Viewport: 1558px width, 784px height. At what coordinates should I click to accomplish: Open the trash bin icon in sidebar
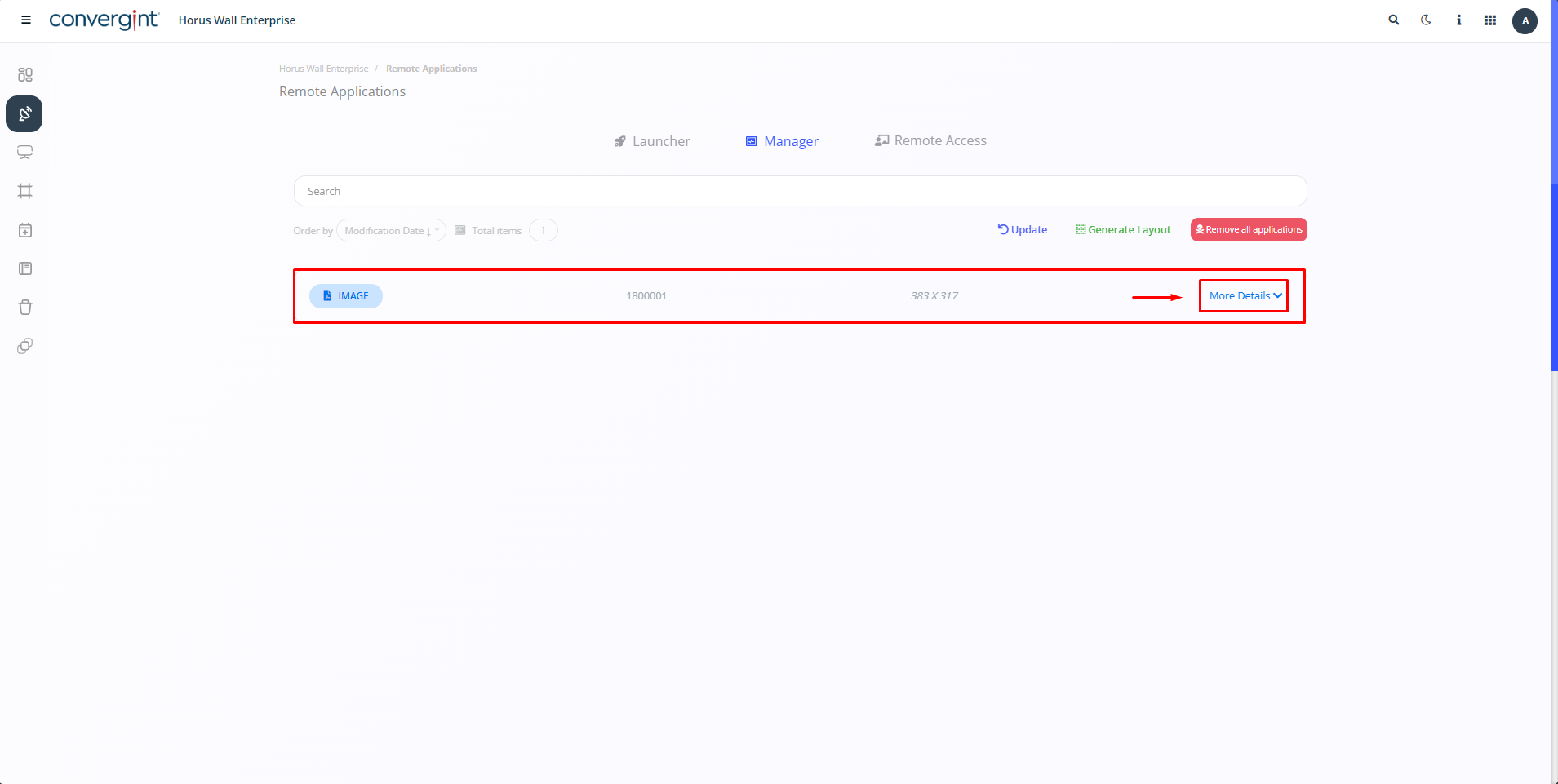point(25,308)
